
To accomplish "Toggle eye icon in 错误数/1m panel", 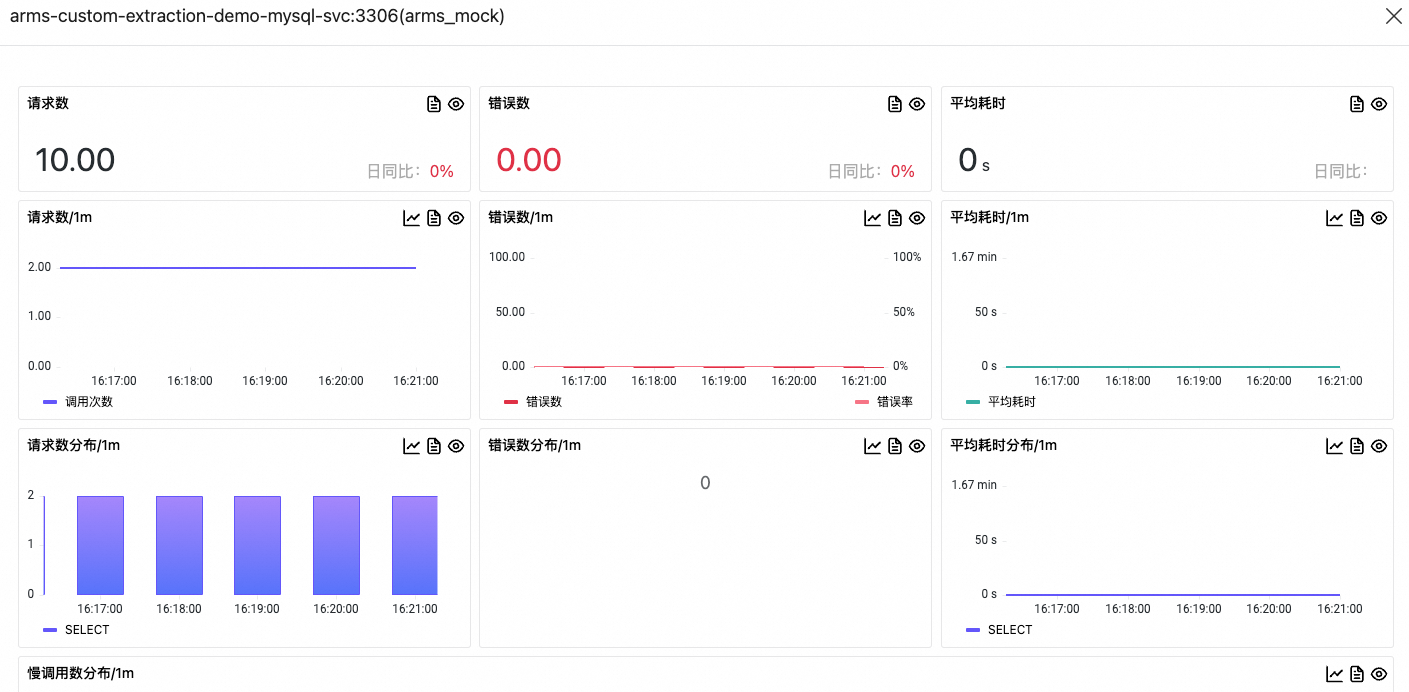I will coord(917,218).
